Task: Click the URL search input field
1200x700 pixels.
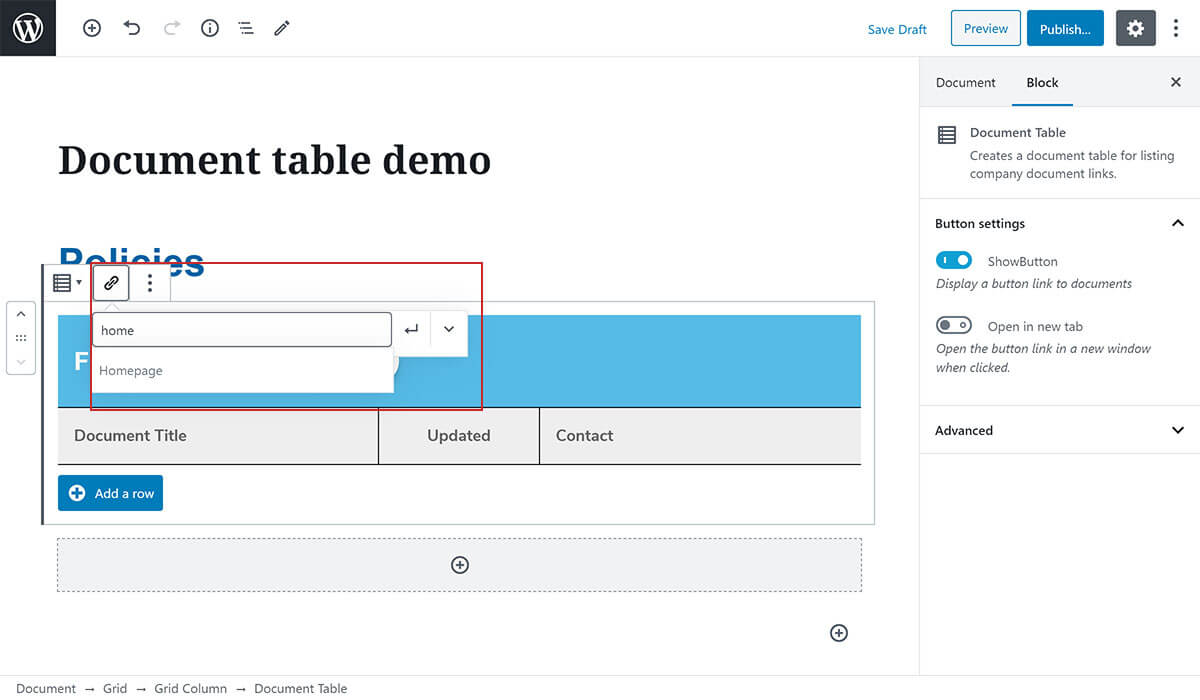Action: [241, 330]
